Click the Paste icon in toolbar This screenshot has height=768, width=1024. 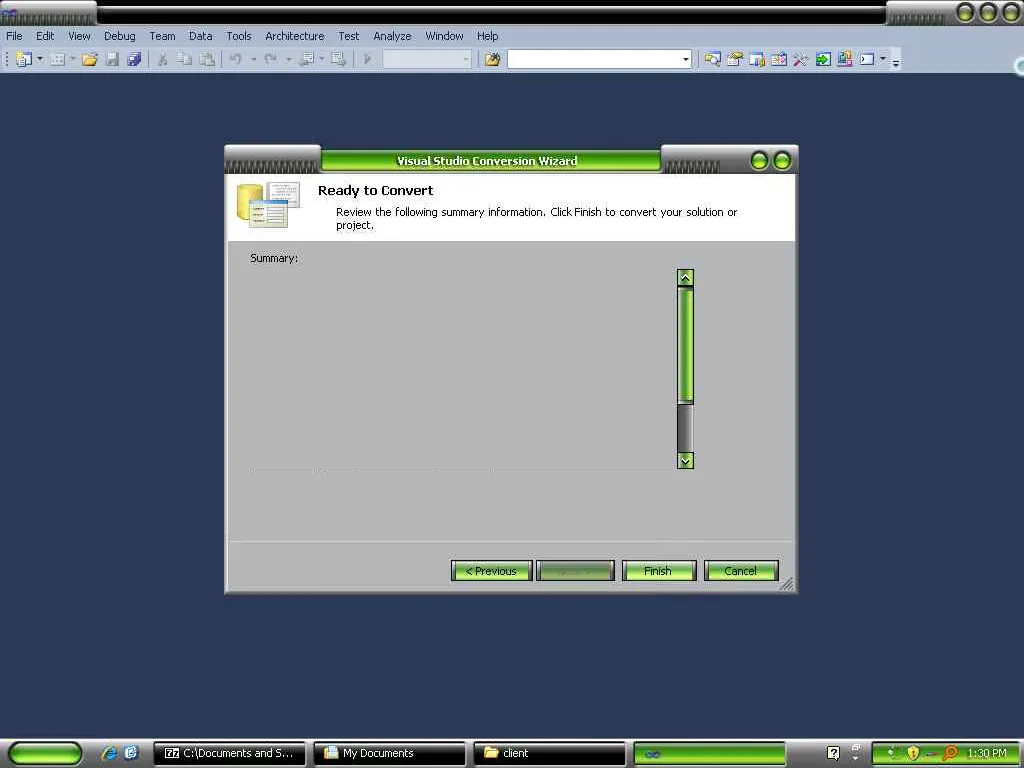tap(207, 59)
